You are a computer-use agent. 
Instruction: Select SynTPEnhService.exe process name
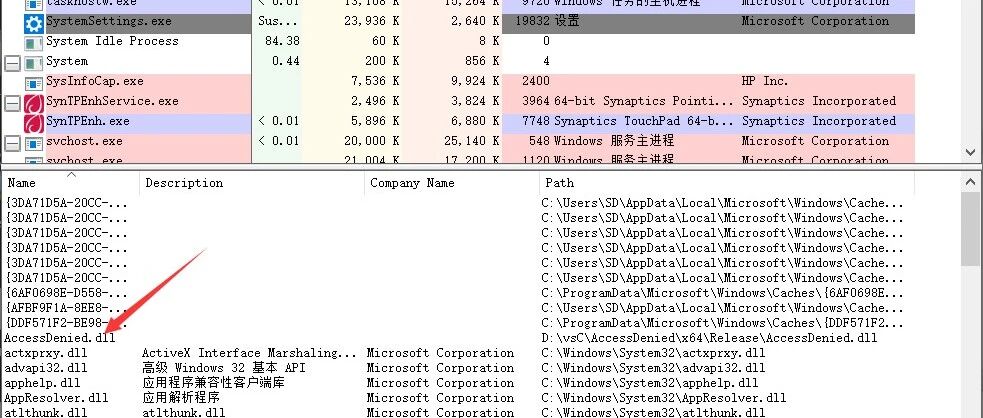pyautogui.click(x=112, y=102)
